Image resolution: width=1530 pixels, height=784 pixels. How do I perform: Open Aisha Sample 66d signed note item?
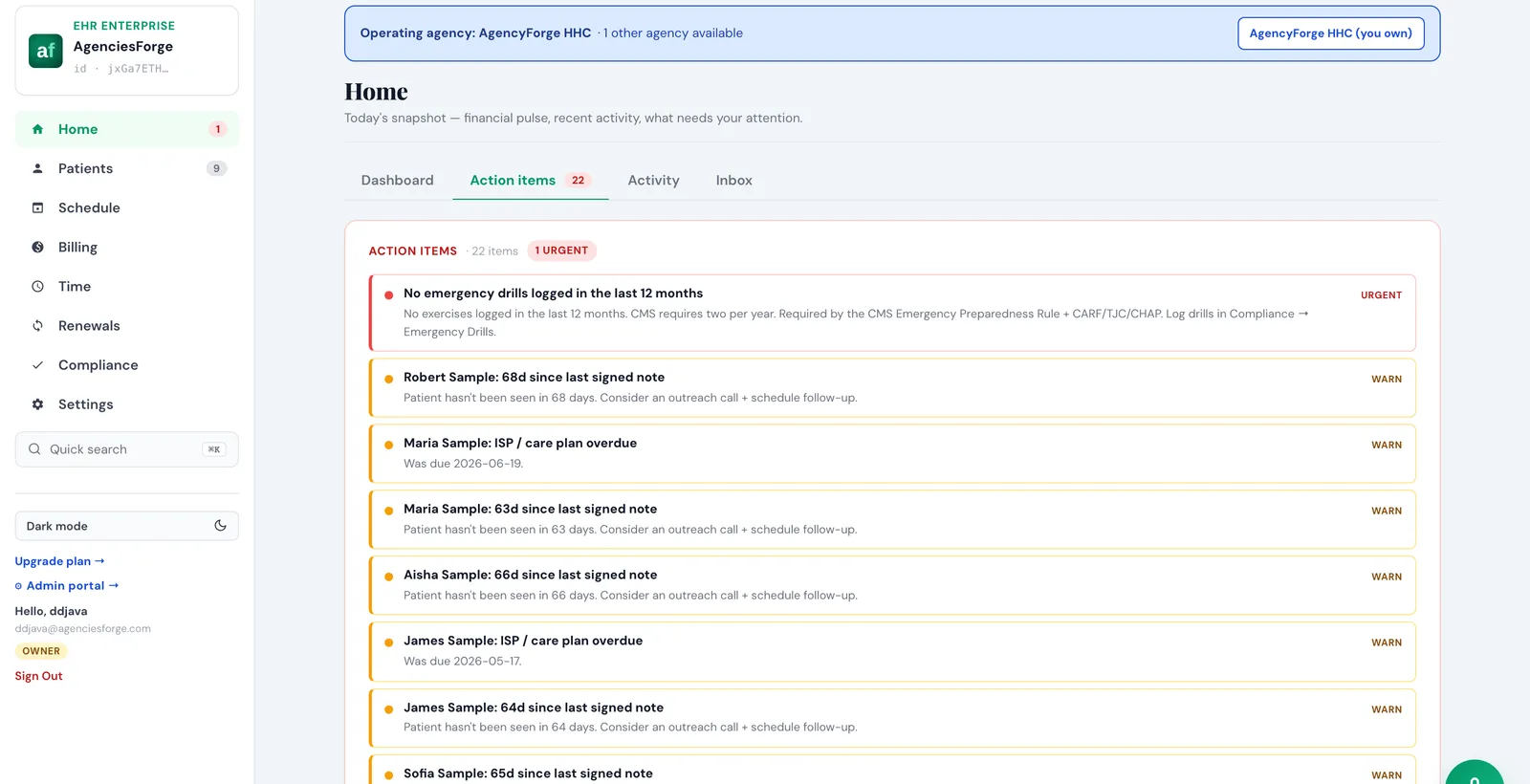[892, 585]
